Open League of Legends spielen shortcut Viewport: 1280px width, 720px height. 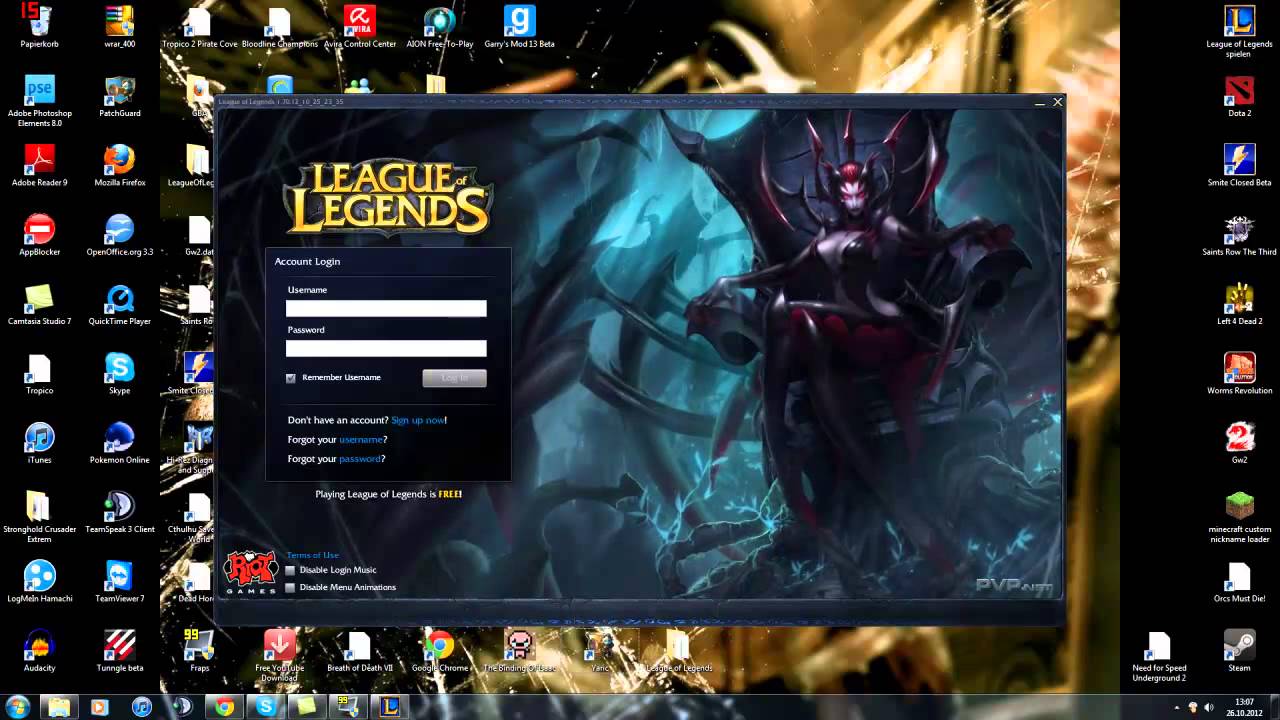coord(1239,30)
